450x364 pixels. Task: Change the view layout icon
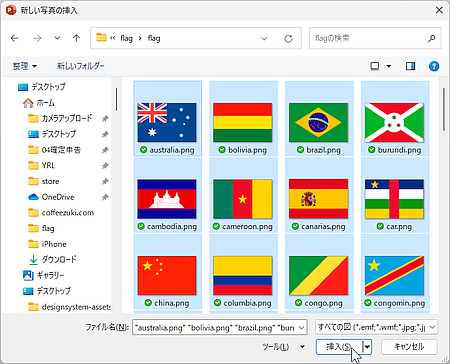point(375,66)
